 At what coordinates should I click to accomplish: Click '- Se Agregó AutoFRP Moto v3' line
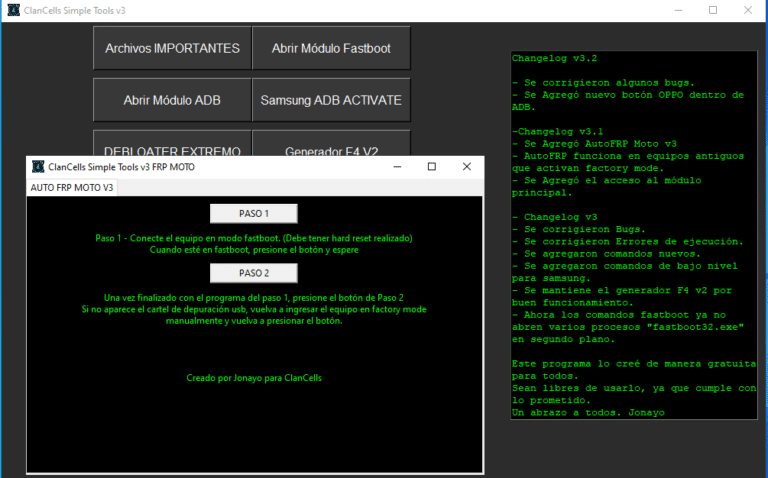[x=594, y=143]
